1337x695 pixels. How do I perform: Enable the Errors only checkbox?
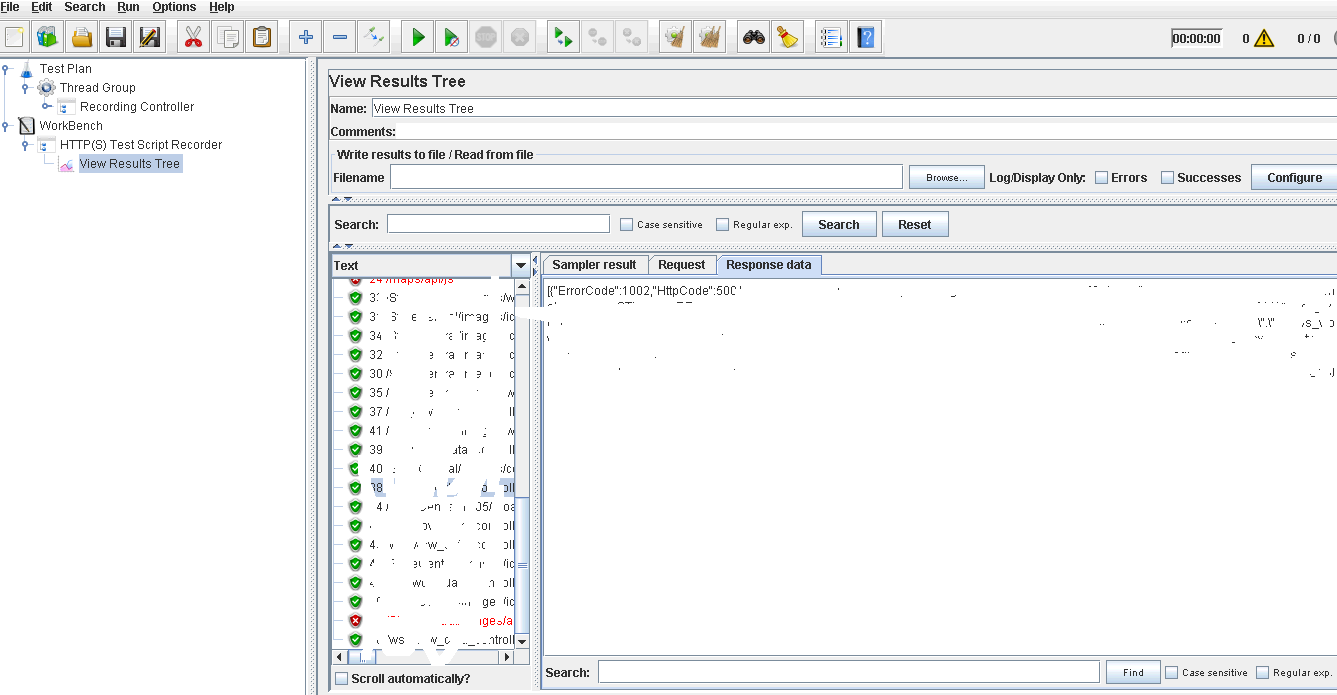(x=1101, y=178)
